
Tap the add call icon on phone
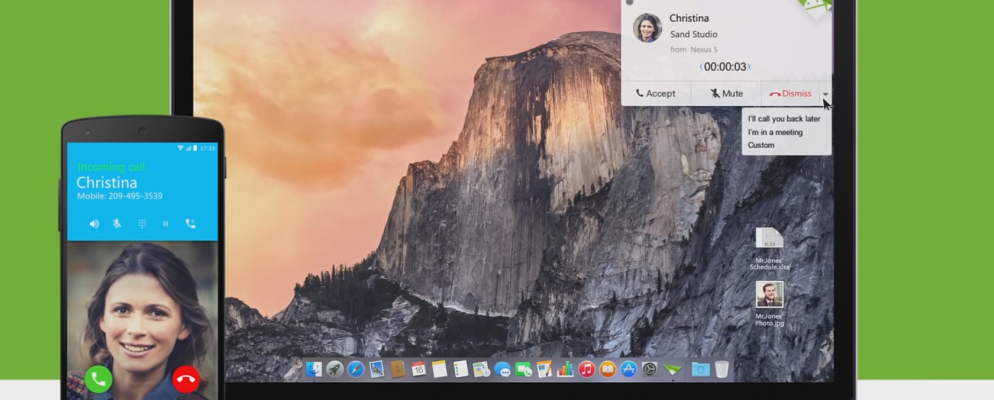(190, 224)
